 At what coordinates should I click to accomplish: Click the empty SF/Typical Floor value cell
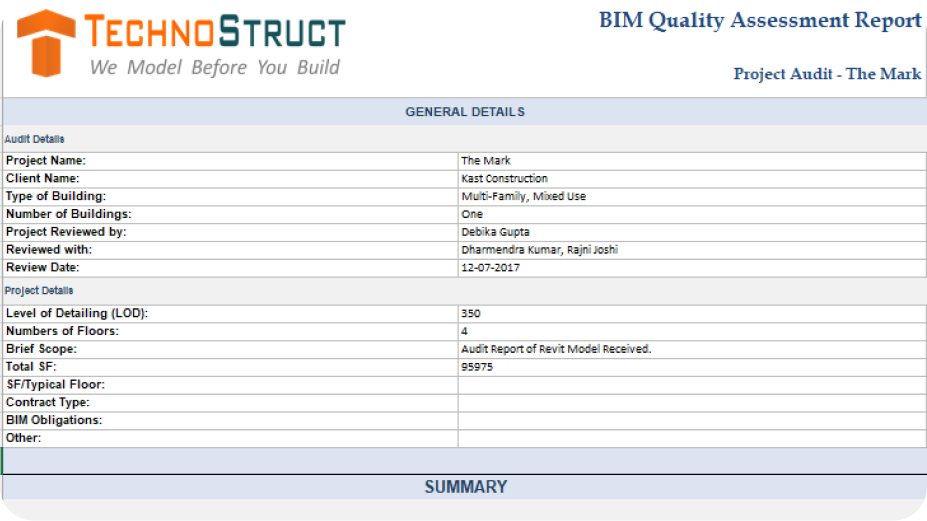692,385
